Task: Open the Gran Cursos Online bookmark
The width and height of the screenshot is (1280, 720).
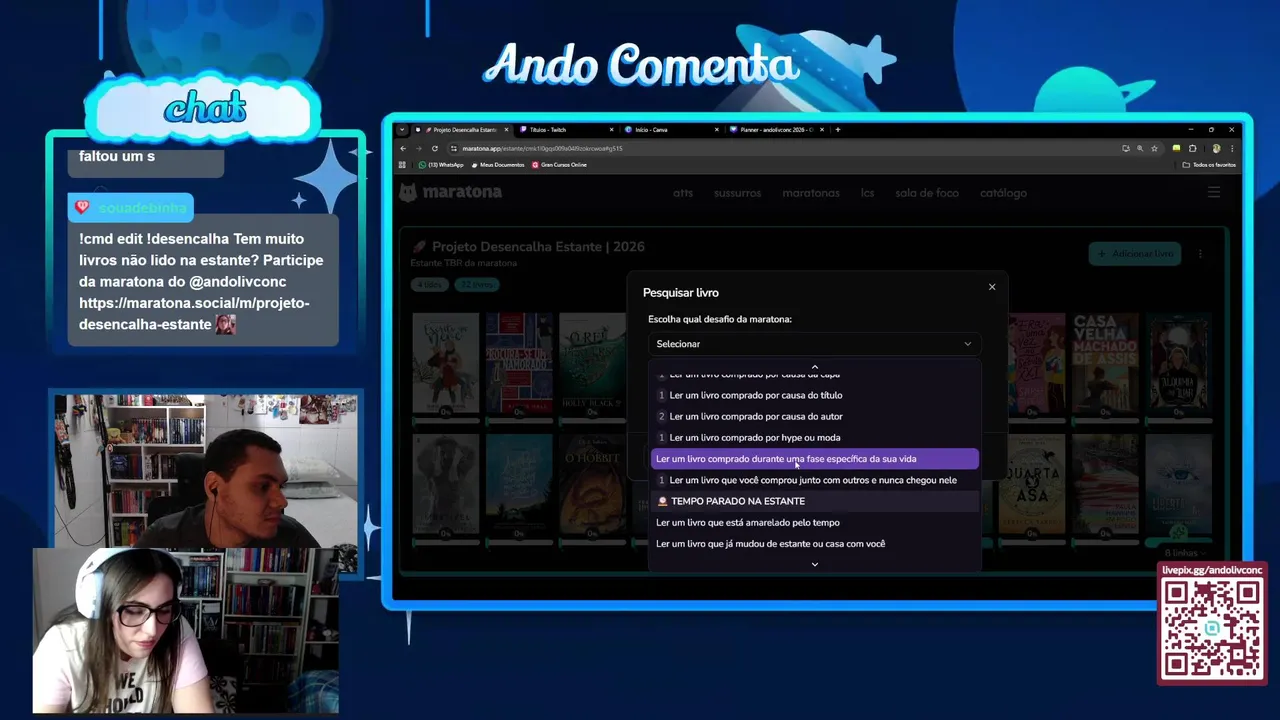Action: [559, 165]
